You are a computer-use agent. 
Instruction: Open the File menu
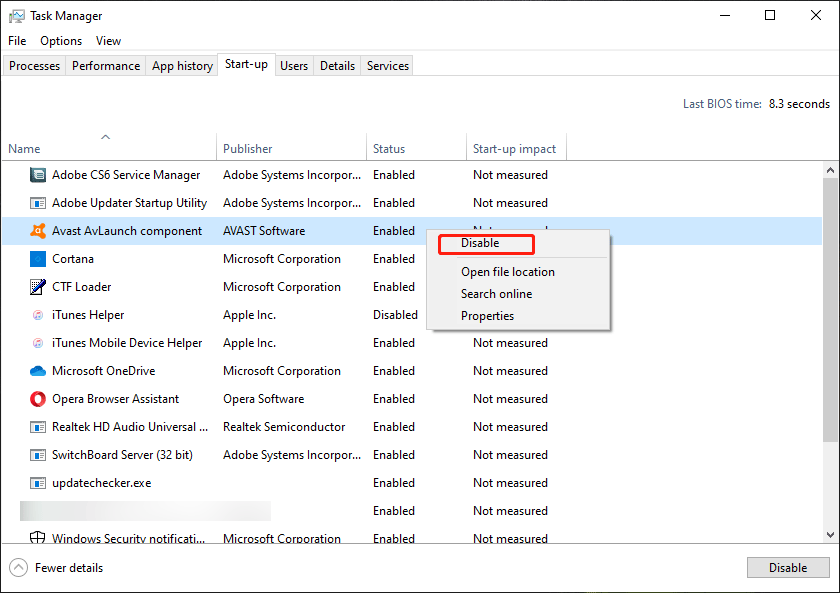[16, 40]
